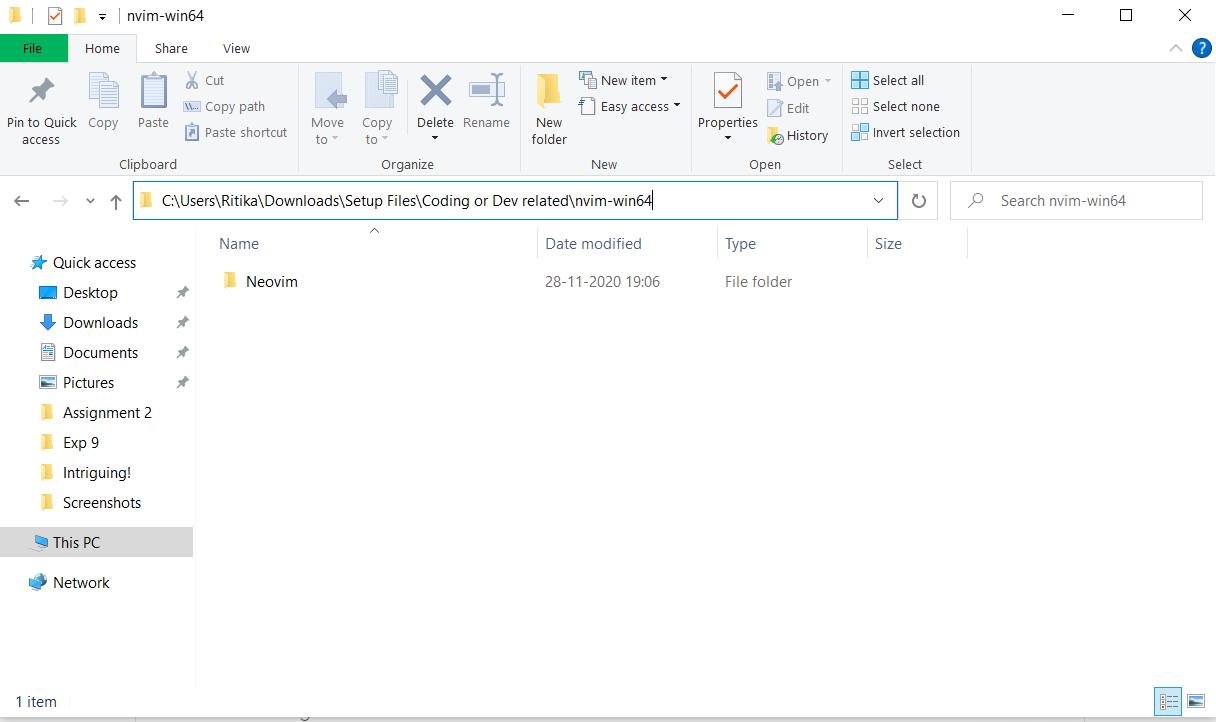
Task: Click the Properties icon
Action: pos(728,93)
